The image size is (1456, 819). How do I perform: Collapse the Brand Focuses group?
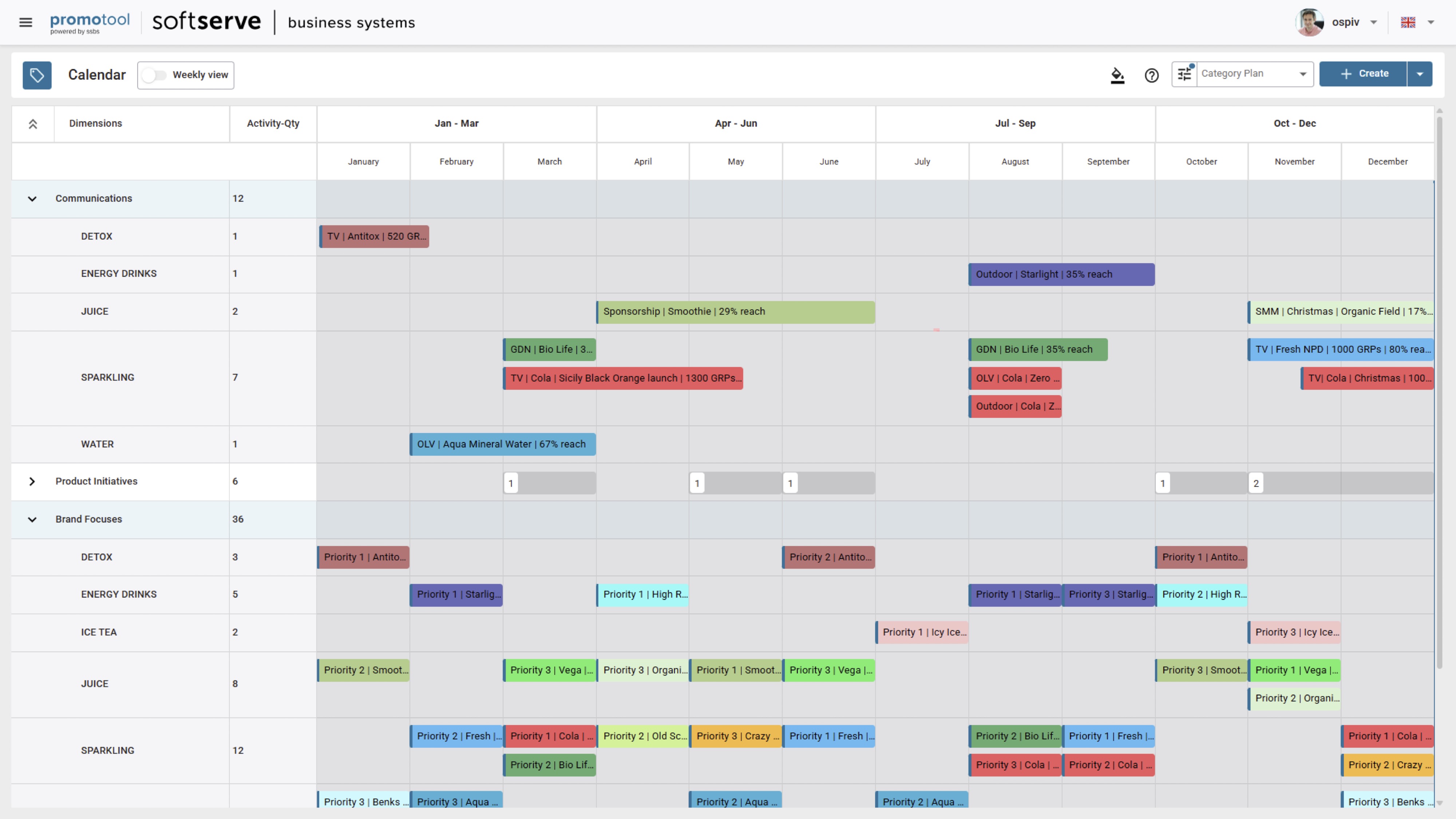pyautogui.click(x=32, y=519)
